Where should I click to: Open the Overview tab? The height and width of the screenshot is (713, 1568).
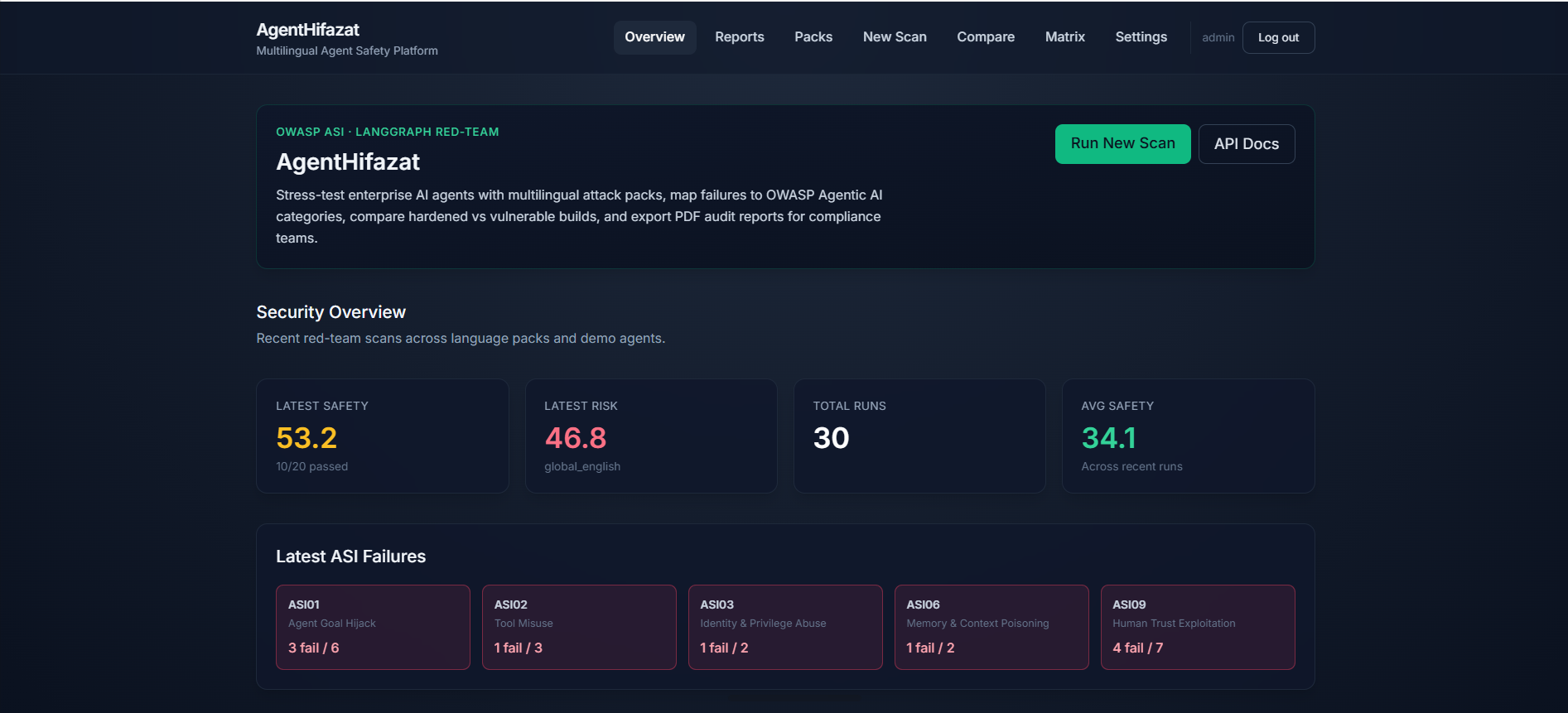click(654, 37)
